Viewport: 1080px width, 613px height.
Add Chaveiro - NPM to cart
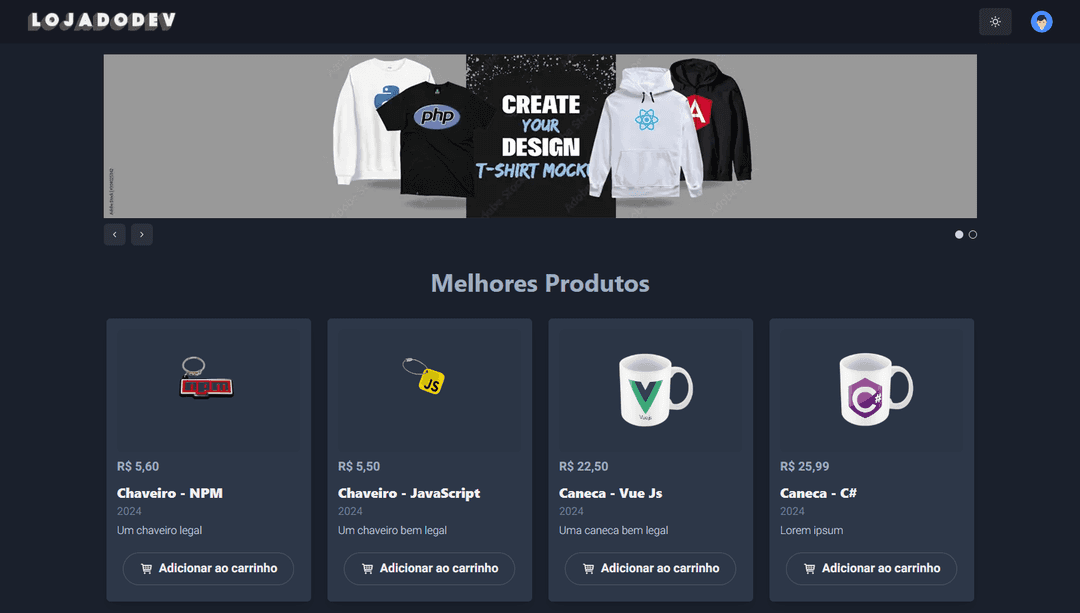click(208, 568)
